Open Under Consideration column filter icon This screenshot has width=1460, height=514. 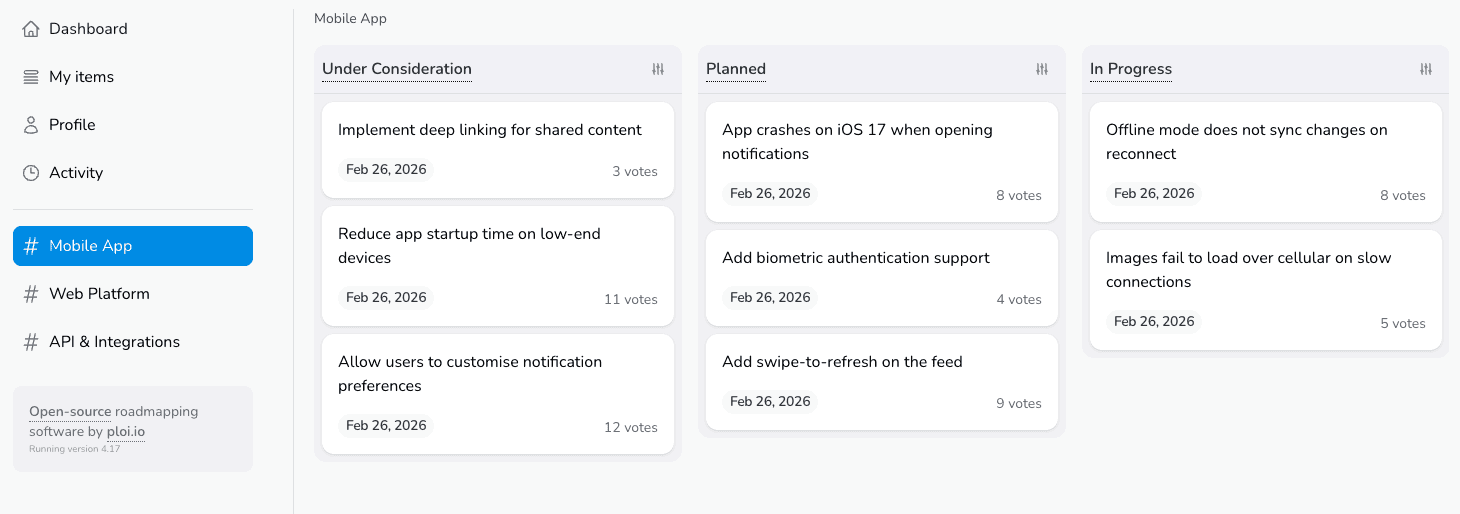[658, 69]
